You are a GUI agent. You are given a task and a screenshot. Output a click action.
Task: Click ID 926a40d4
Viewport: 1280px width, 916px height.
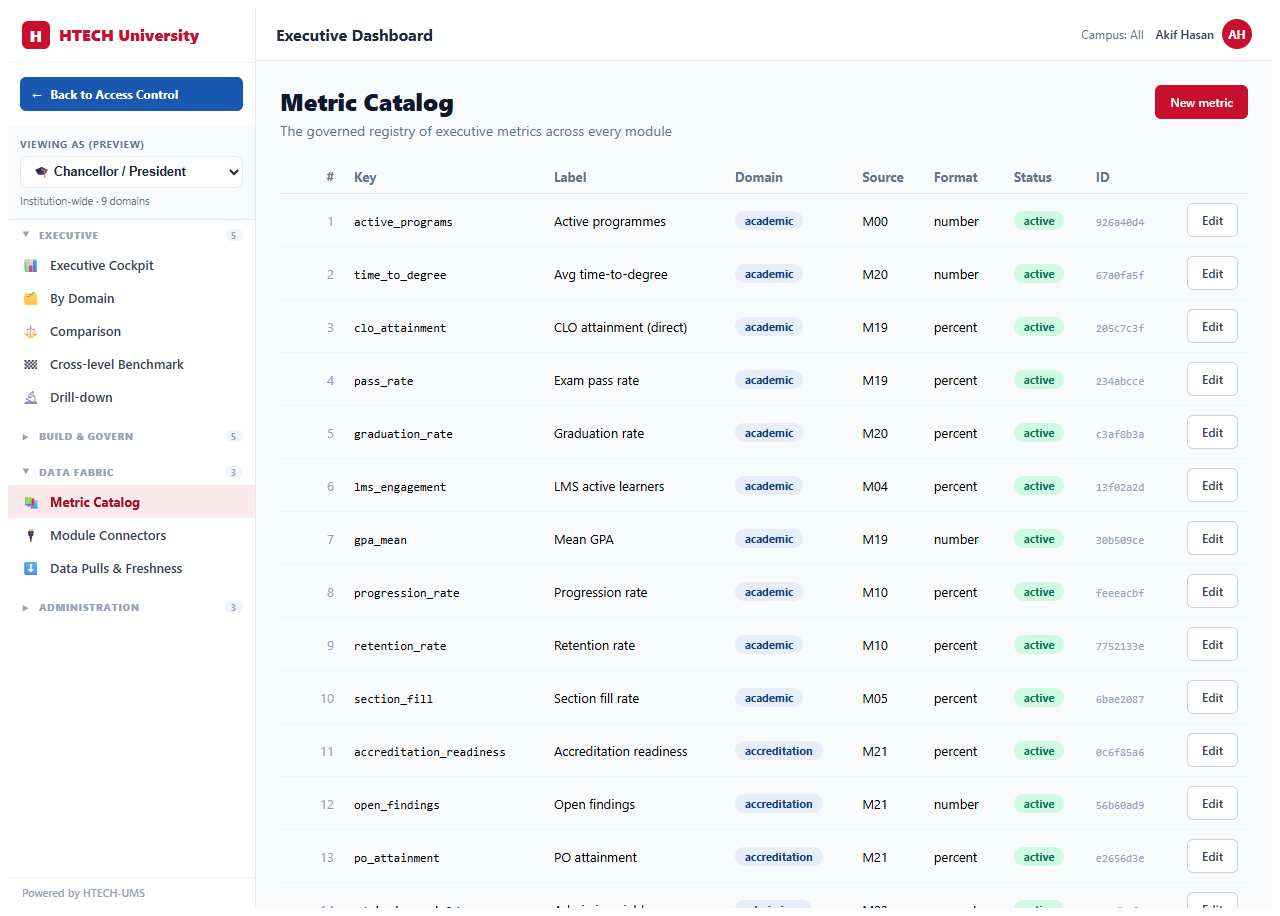pyautogui.click(x=1120, y=222)
